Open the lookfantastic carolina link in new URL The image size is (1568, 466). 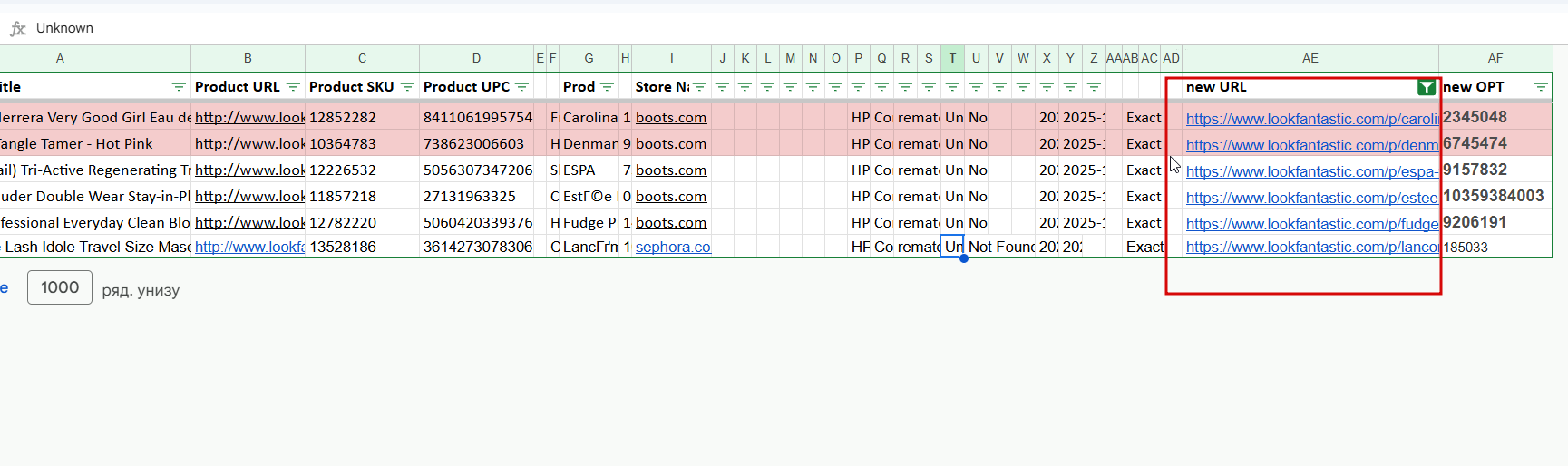[1310, 119]
